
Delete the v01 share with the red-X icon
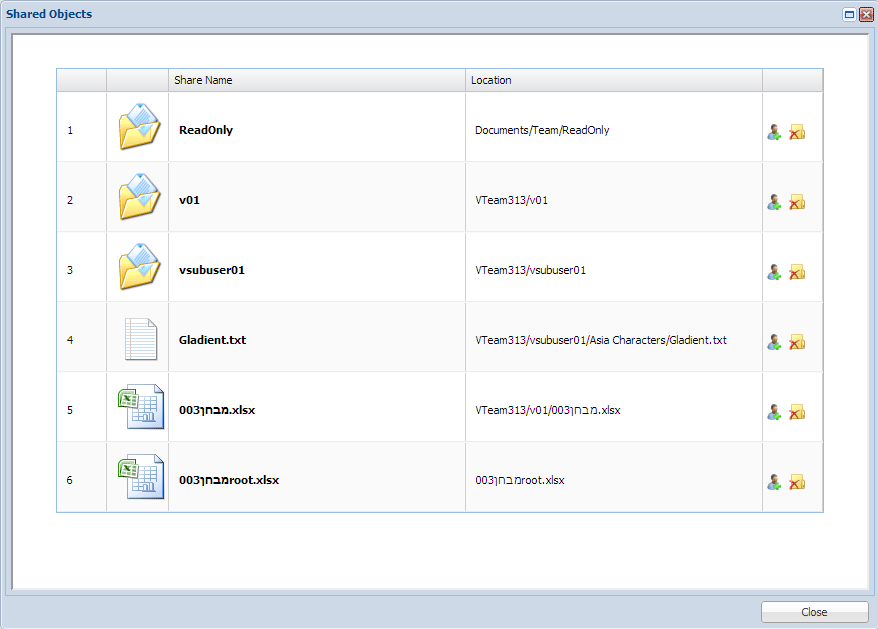[797, 202]
